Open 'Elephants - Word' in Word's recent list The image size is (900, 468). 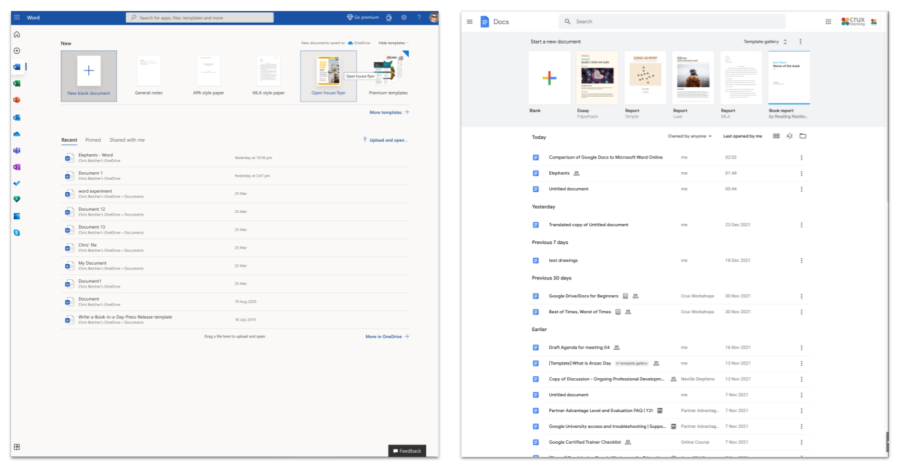click(235, 158)
